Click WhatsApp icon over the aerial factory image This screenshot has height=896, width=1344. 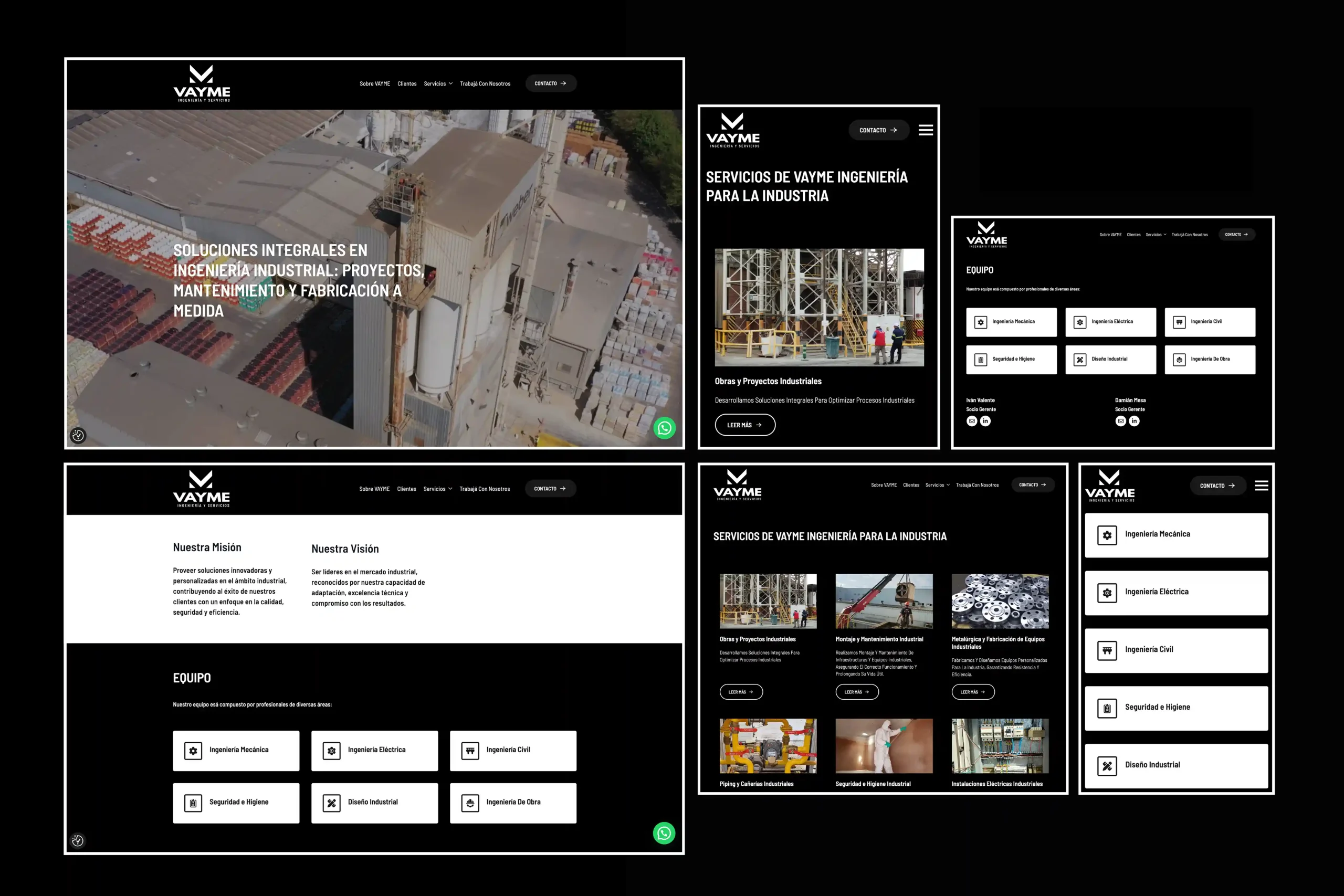click(x=664, y=428)
